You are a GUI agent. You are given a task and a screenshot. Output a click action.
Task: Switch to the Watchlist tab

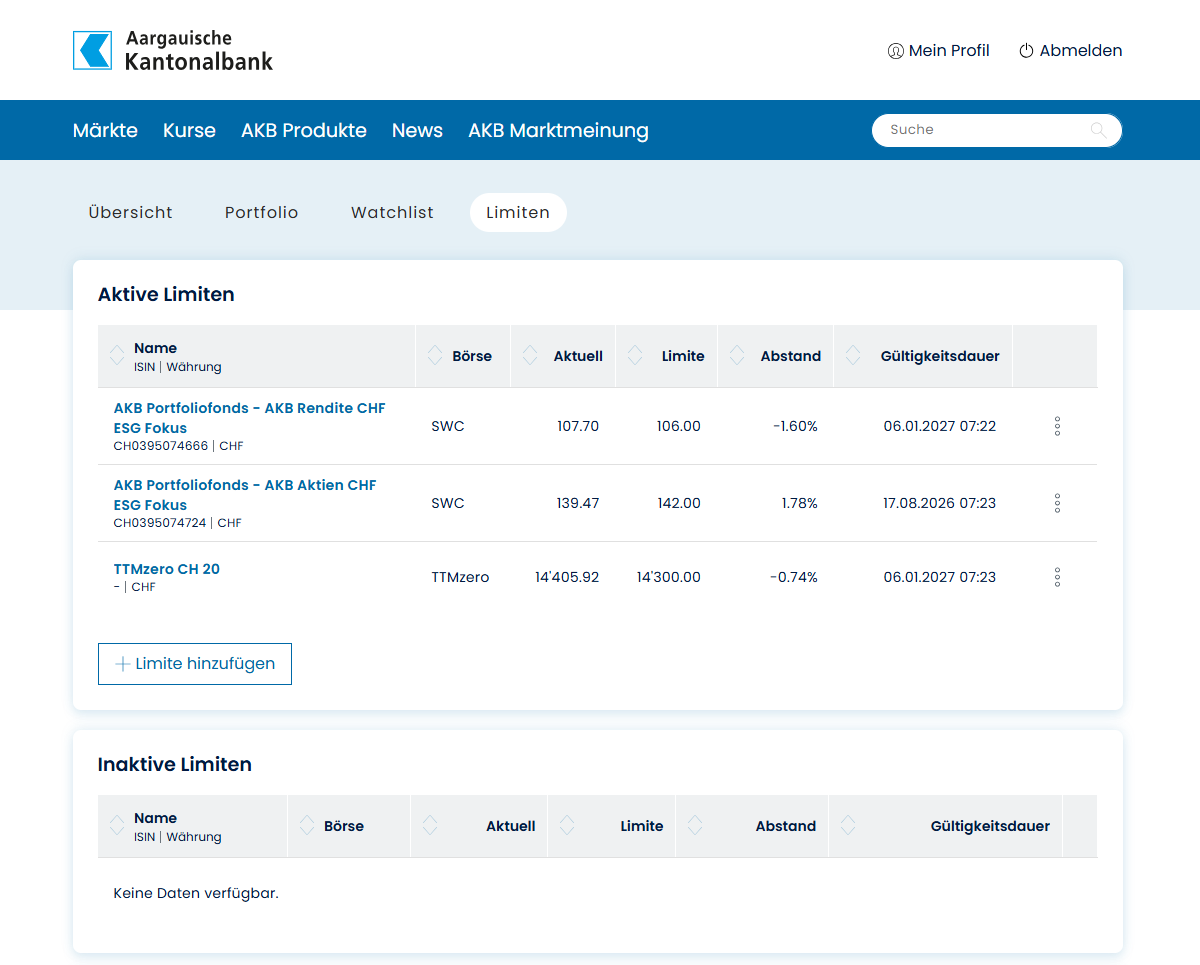(392, 212)
